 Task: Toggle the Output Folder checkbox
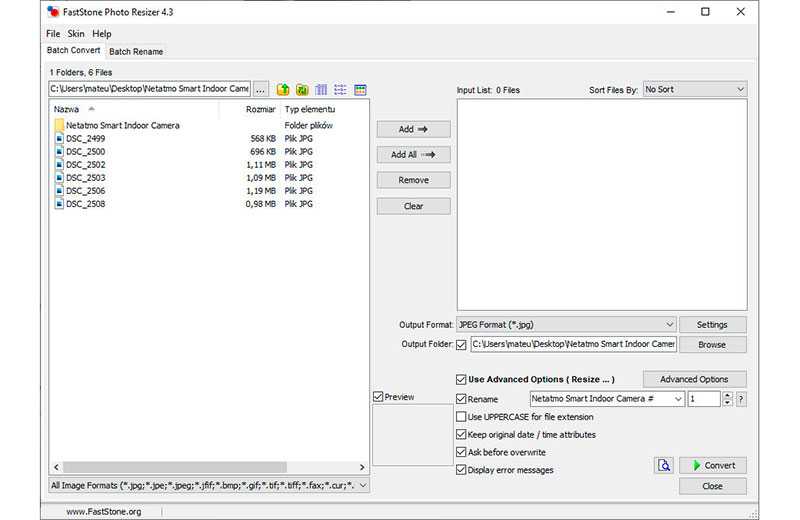pyautogui.click(x=461, y=345)
